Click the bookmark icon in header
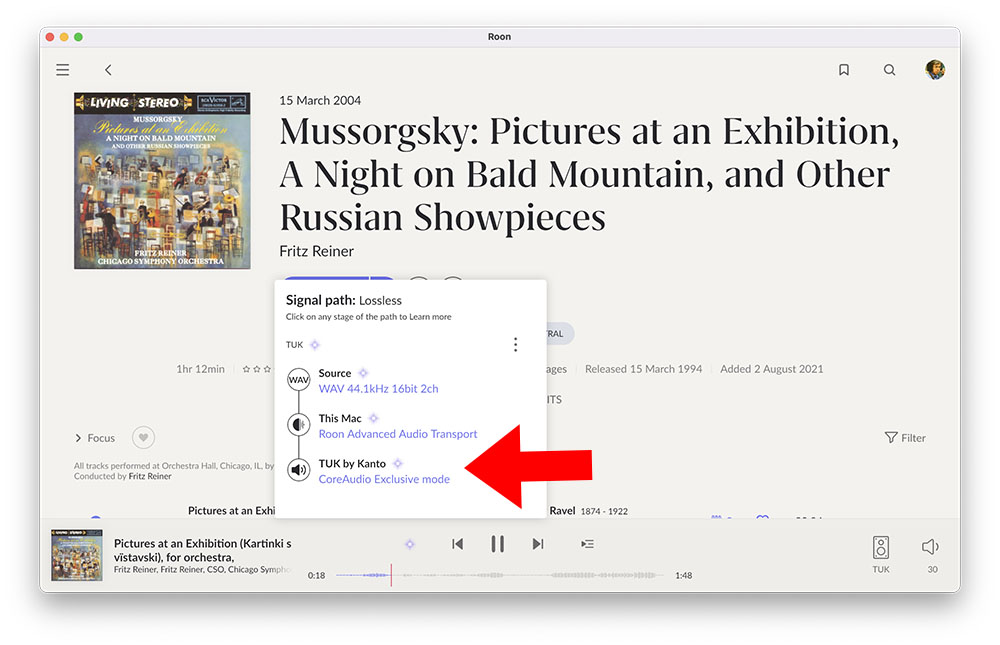 coord(844,70)
